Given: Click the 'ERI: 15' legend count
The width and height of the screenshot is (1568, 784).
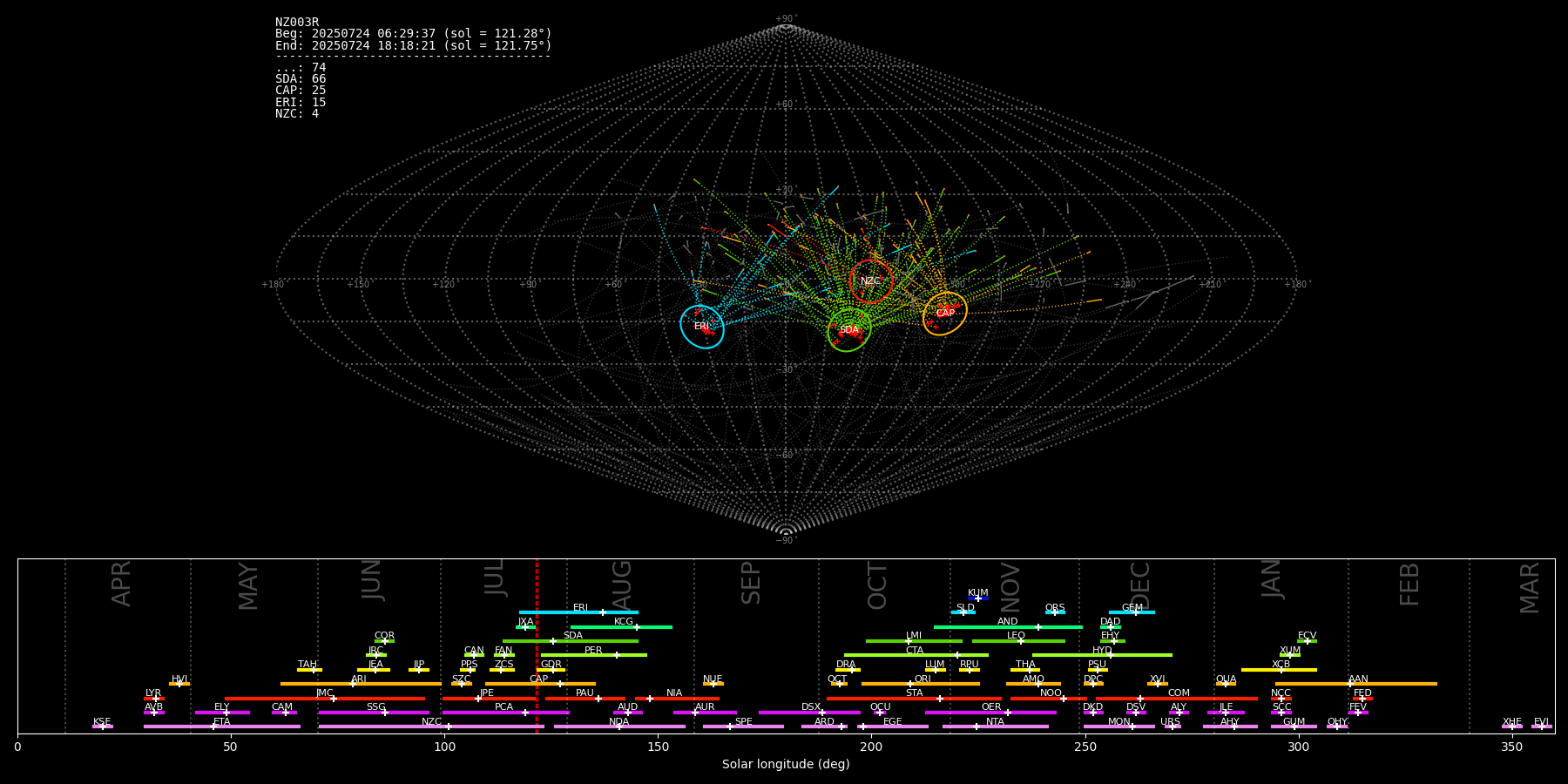Looking at the screenshot, I should tap(301, 103).
